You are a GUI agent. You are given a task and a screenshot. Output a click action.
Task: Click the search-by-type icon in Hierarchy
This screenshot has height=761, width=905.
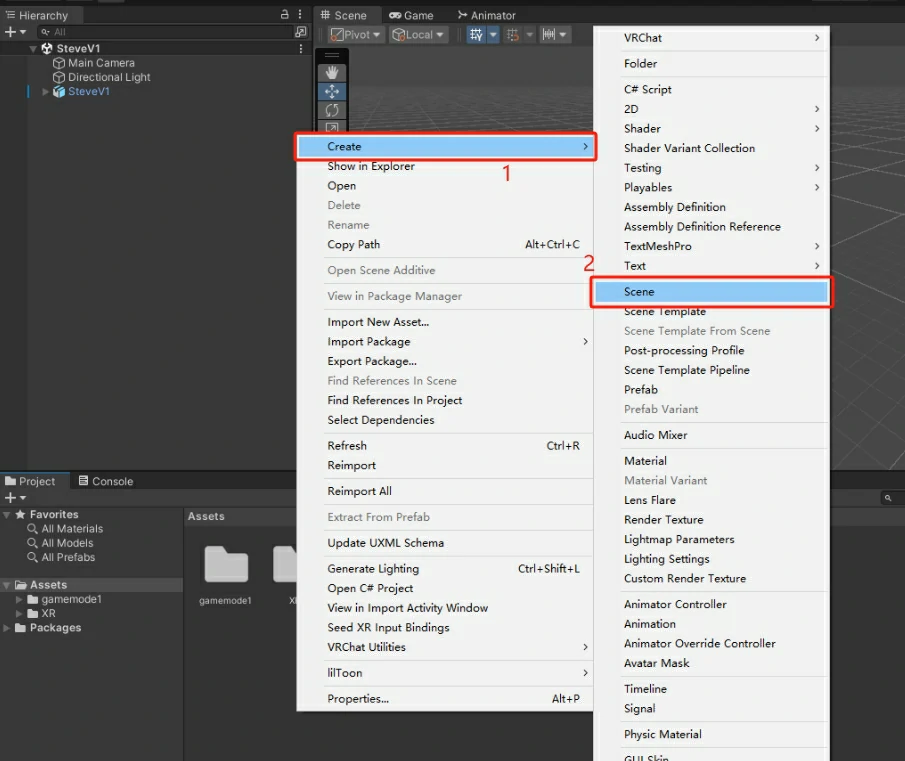300,32
